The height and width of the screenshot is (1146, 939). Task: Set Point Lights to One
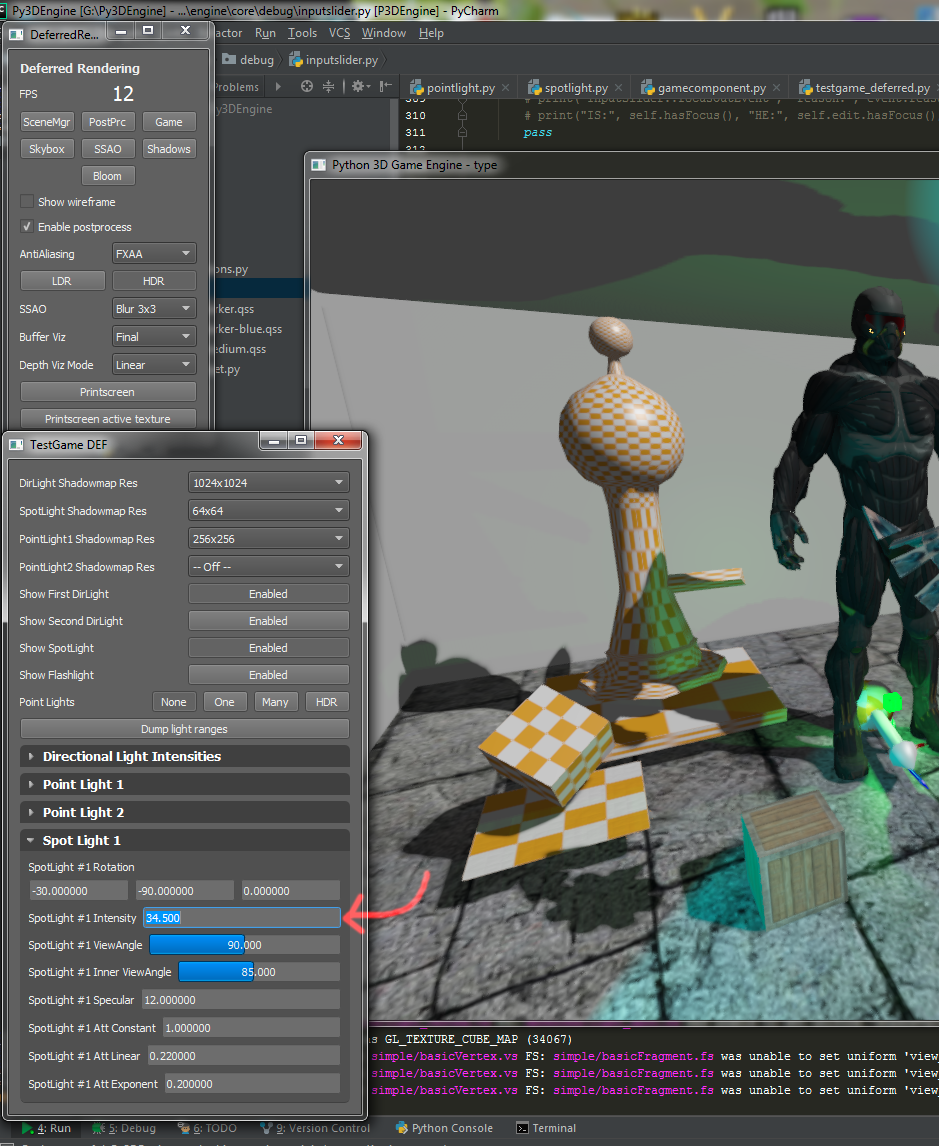[x=224, y=702]
